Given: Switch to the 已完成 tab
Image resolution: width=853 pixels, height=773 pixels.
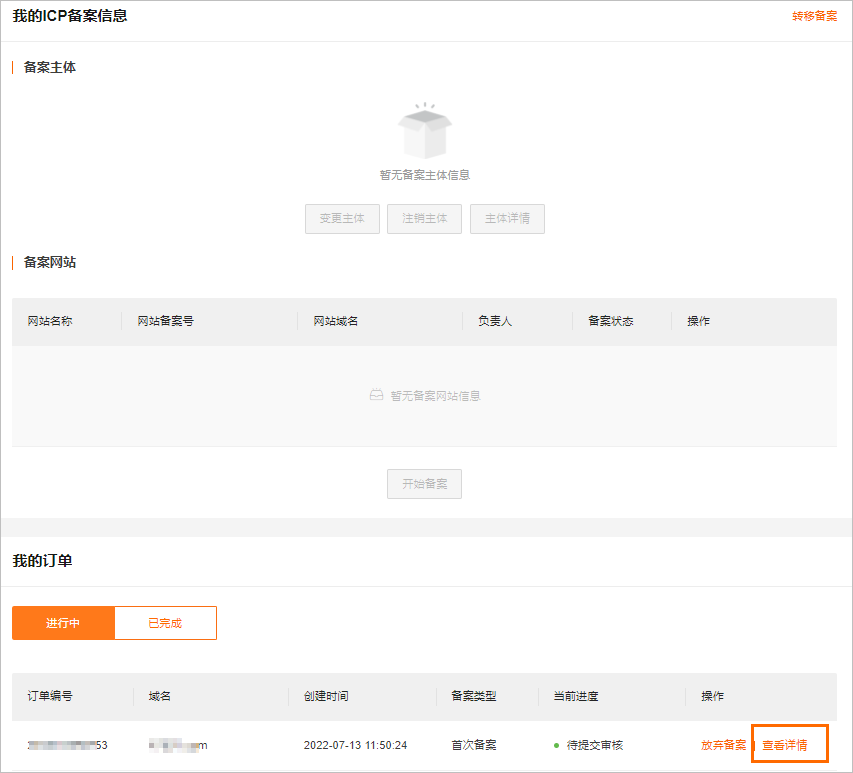Looking at the screenshot, I should 164,622.
